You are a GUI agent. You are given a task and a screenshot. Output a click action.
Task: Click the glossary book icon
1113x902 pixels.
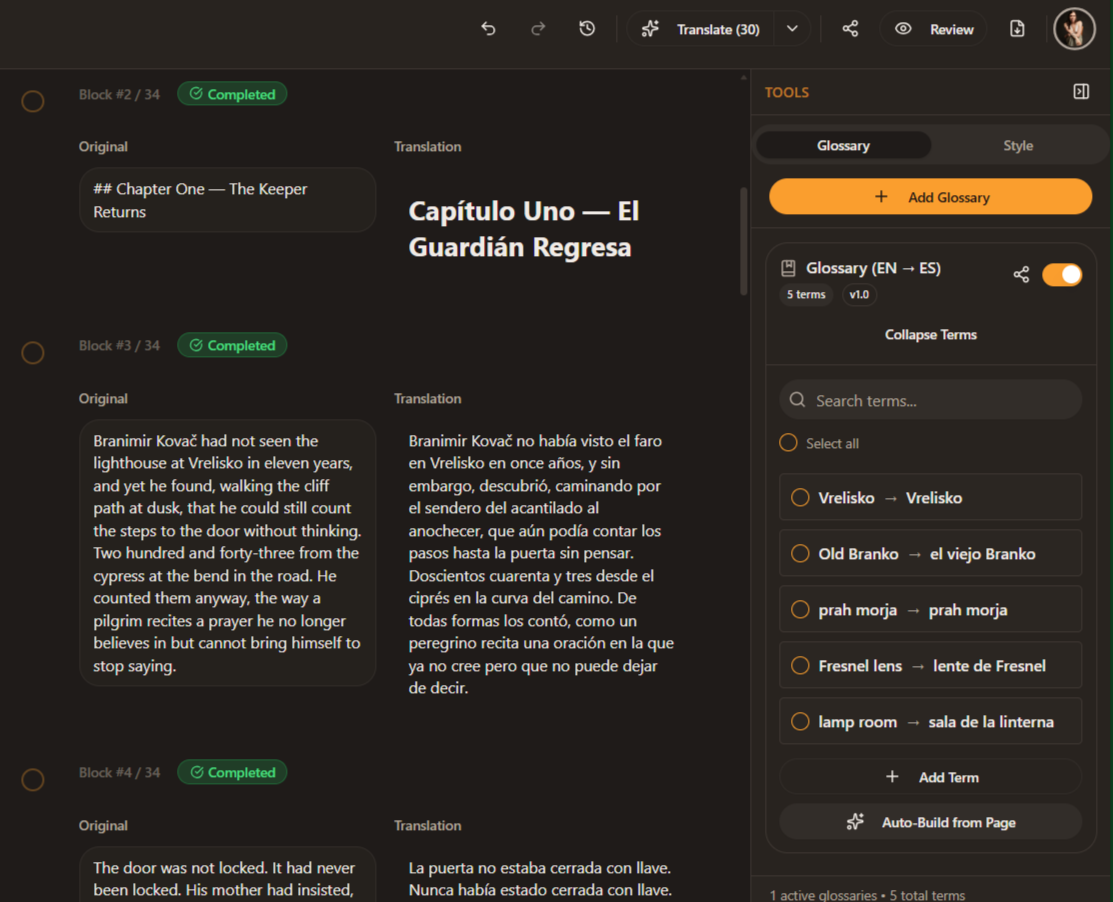[788, 268]
